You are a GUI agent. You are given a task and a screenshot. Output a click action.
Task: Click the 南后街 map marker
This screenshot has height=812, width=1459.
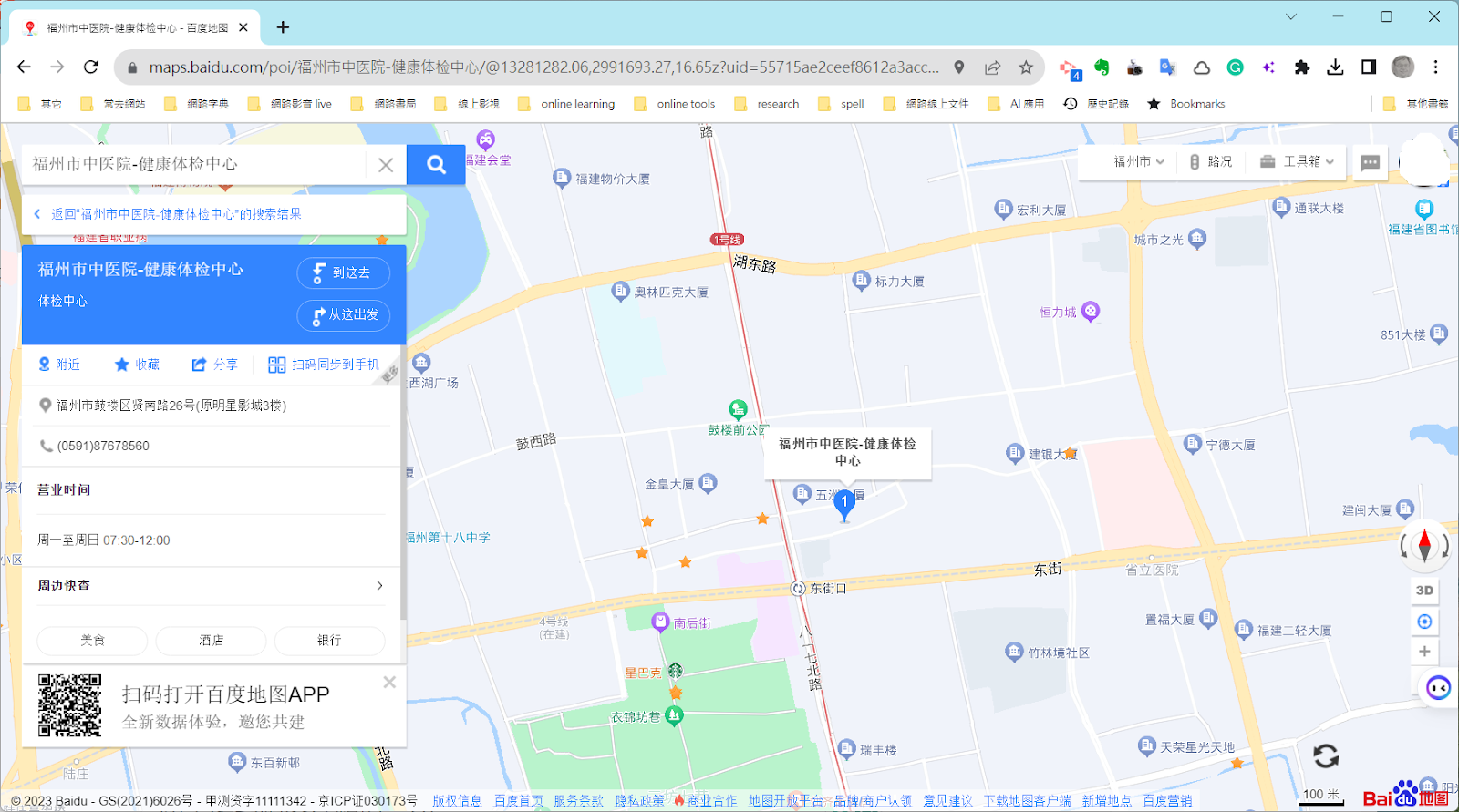click(x=660, y=622)
